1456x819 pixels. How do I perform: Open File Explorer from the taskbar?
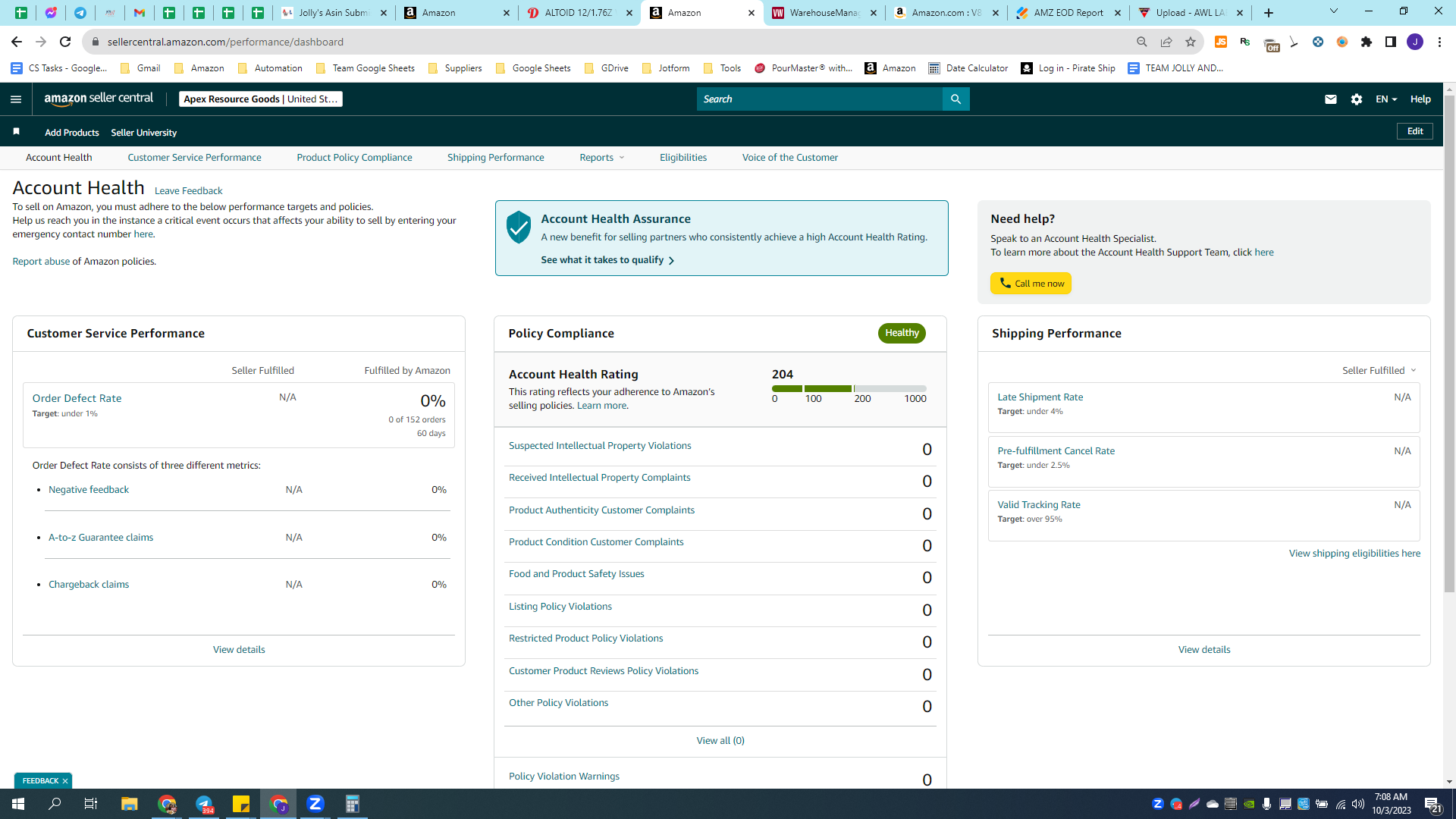tap(129, 804)
